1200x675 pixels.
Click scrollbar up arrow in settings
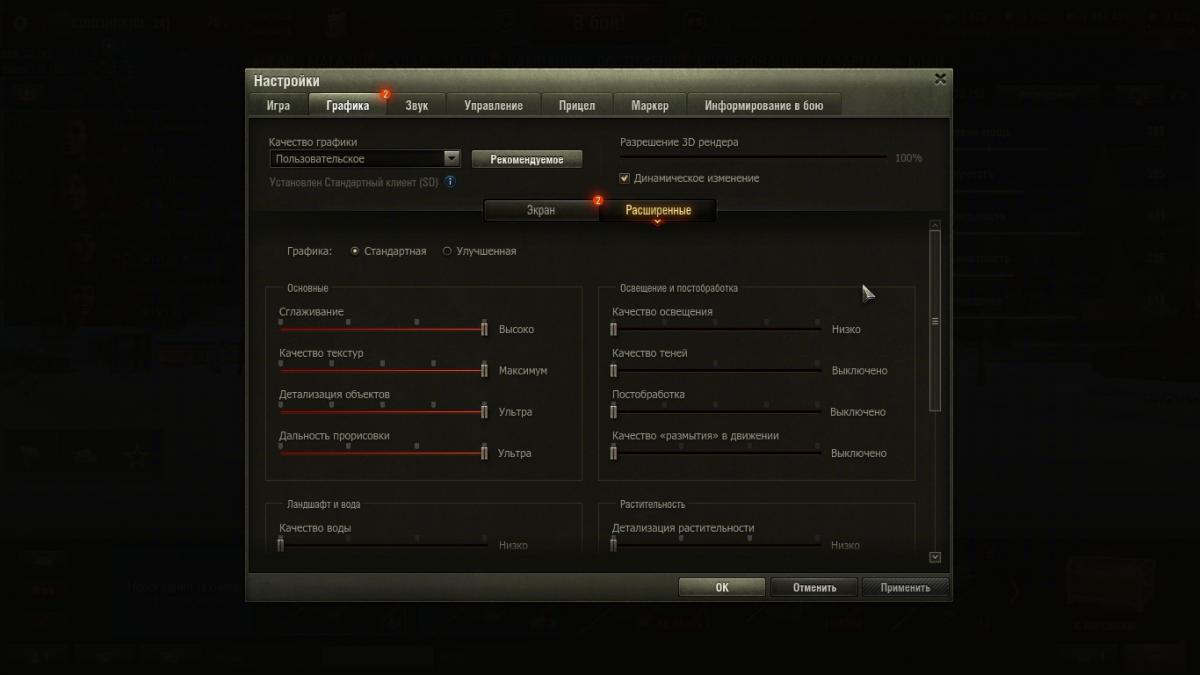click(935, 225)
